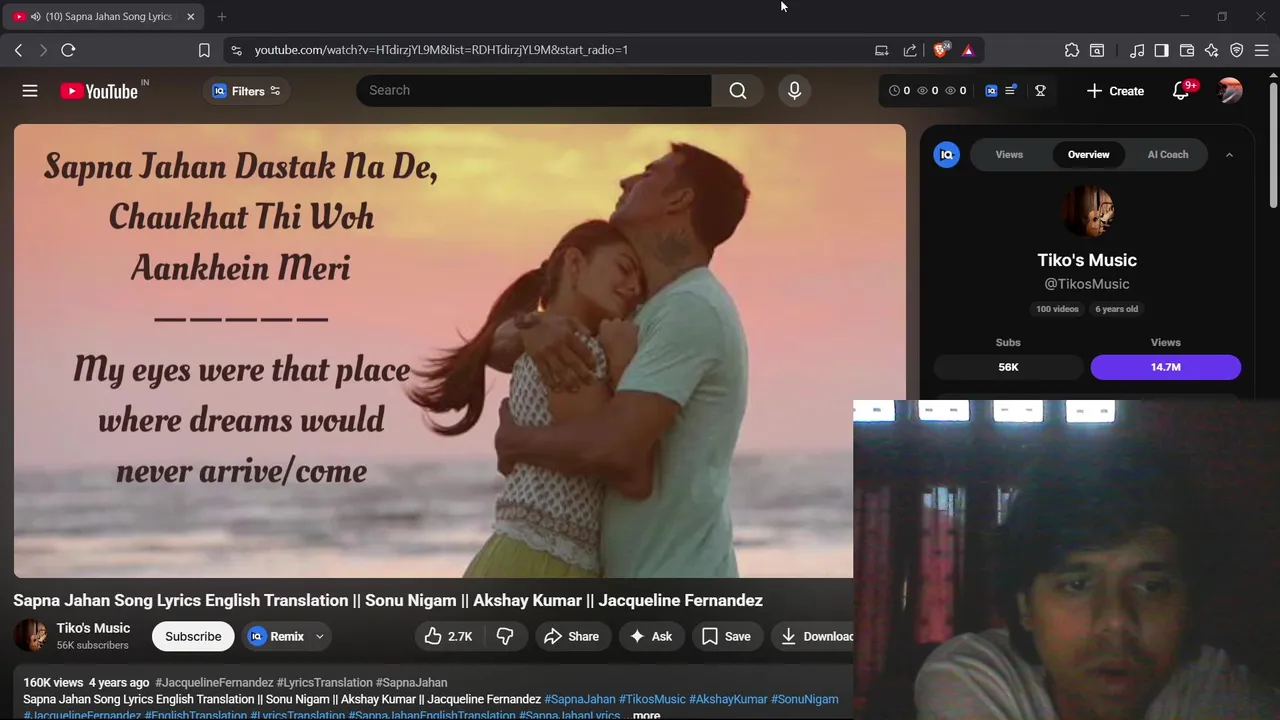1280x720 pixels.
Task: Click #JacquelineFernandez hashtag in grey info line
Action: pos(214,682)
